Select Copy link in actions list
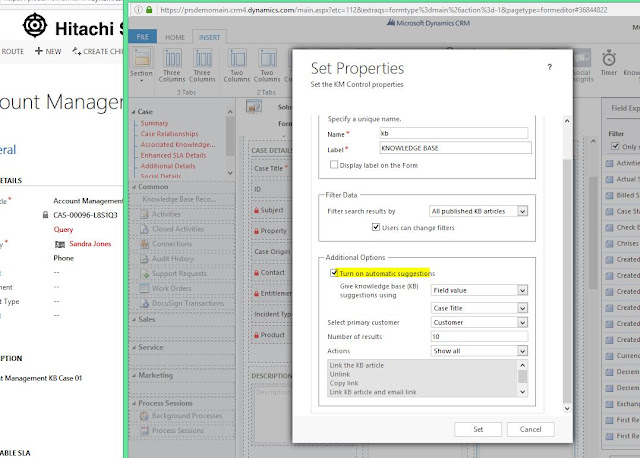The width and height of the screenshot is (640, 458). coord(344,383)
